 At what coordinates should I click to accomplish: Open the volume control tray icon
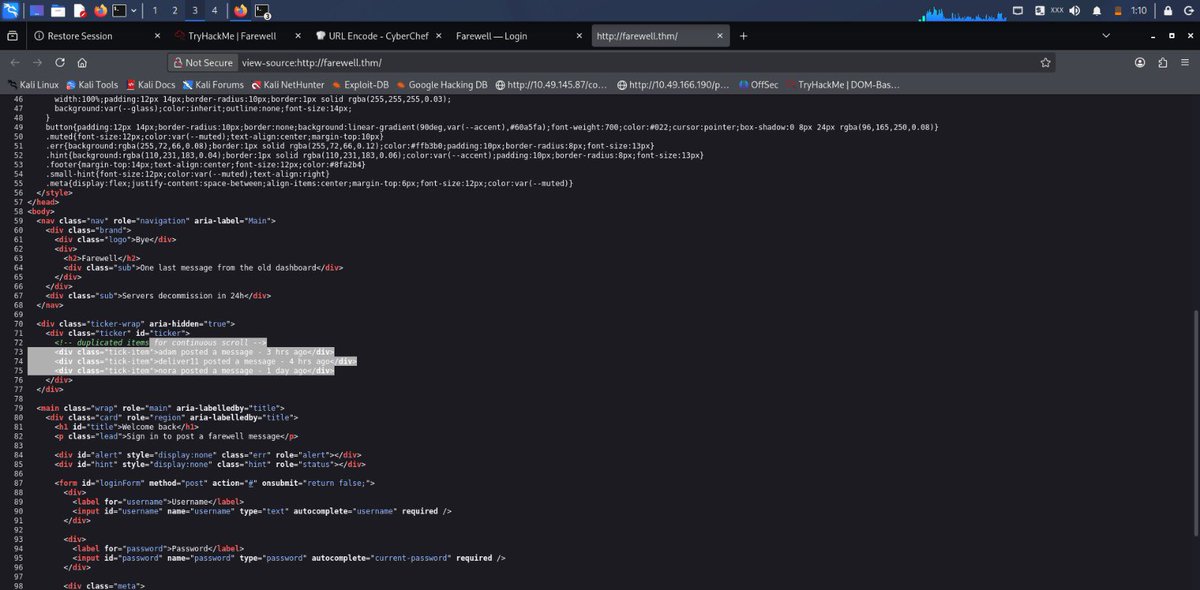pos(1075,11)
